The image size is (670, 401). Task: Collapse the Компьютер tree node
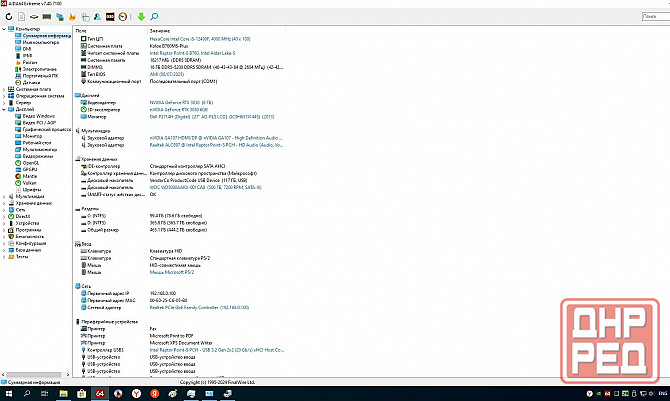coord(5,29)
